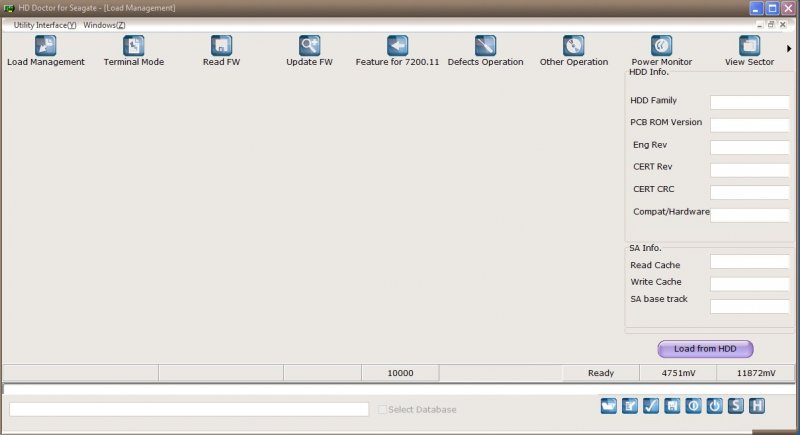
Task: Click the circled-I power icon
Action: point(693,406)
